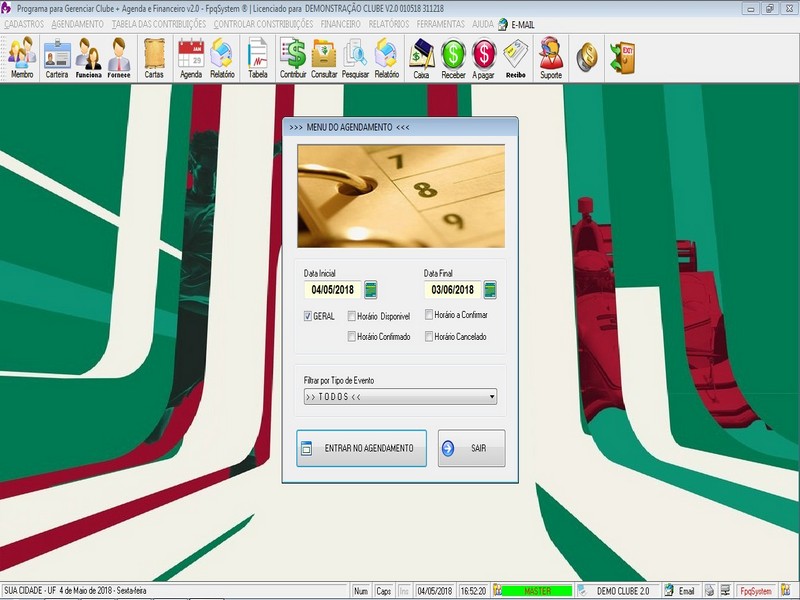800x600 pixels.
Task: Click the ENTRAR NO AGENDAMENTO button
Action: click(361, 448)
